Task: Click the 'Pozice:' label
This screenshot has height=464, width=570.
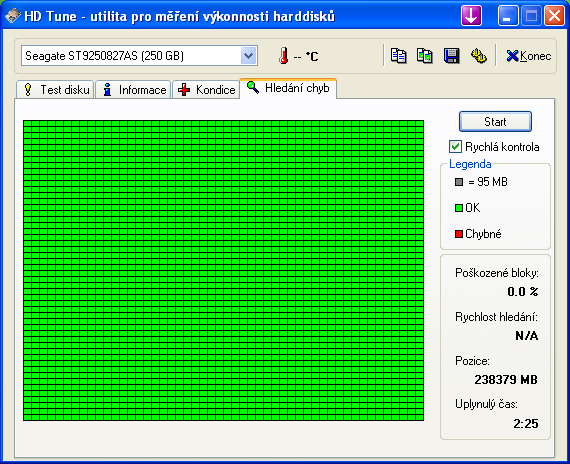Action: point(472,361)
